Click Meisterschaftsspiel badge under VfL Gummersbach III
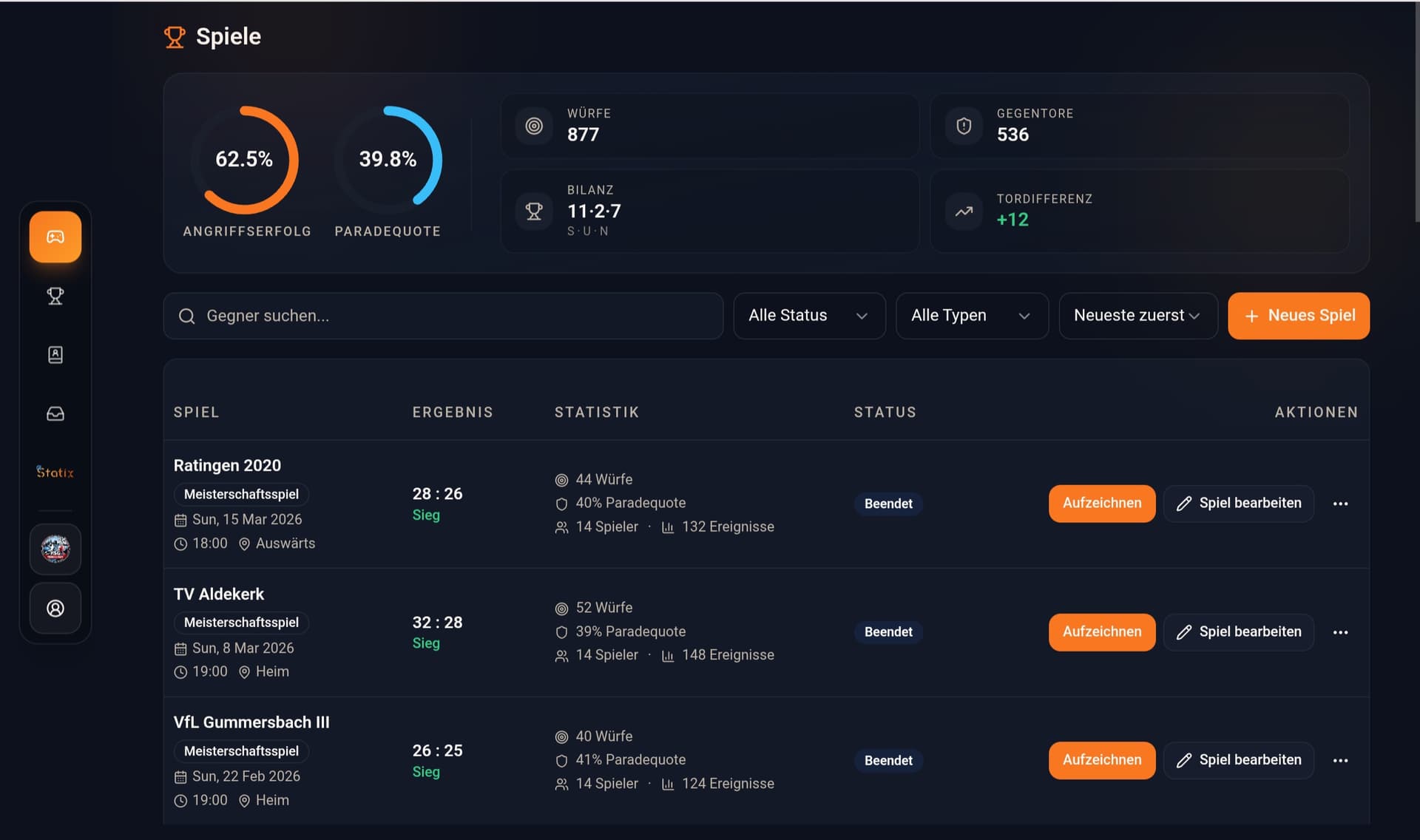 (241, 751)
